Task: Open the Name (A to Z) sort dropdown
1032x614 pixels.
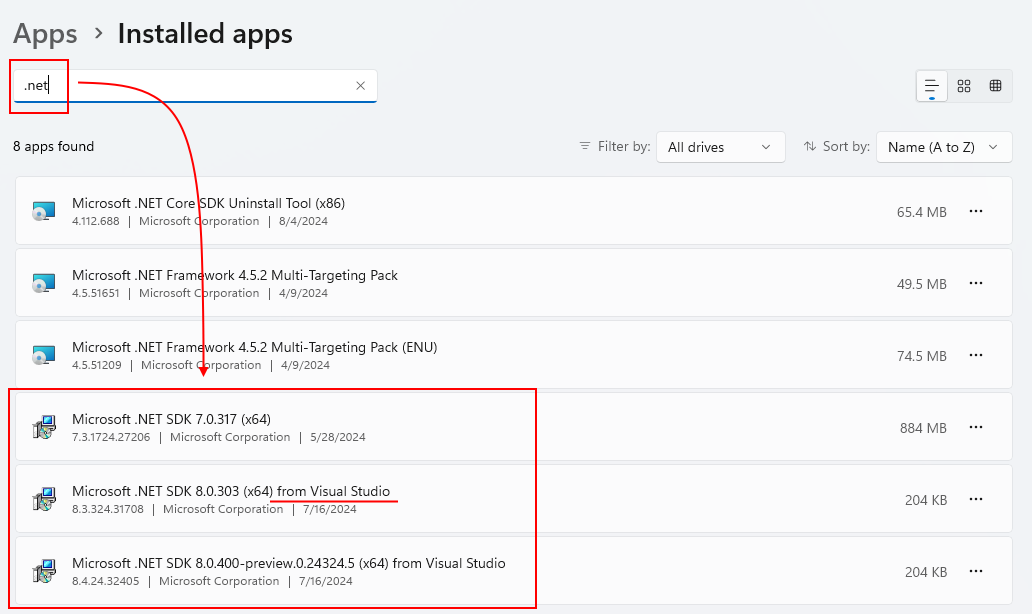Action: tap(943, 146)
